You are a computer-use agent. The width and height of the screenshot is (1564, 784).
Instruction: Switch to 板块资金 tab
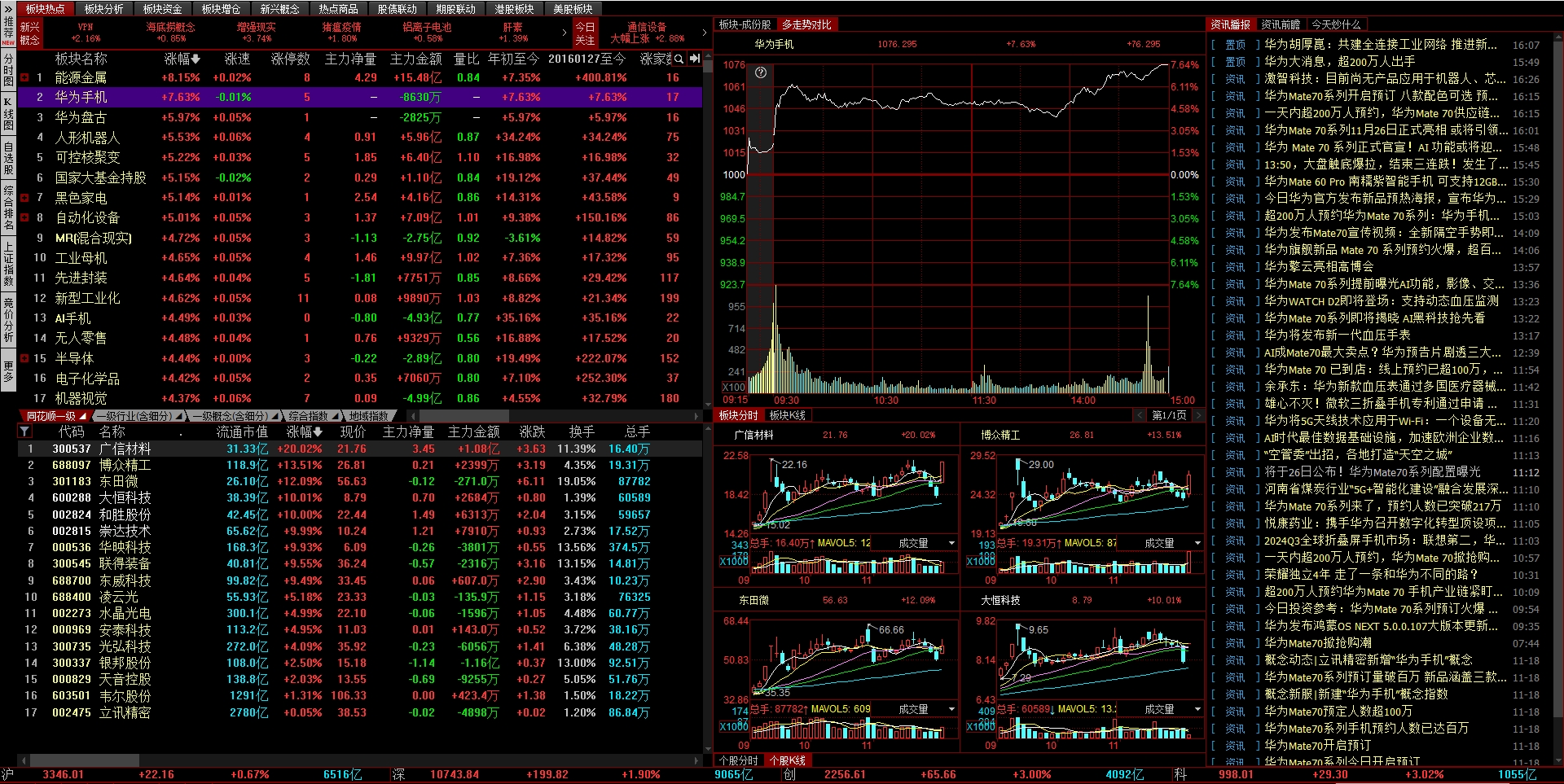(x=162, y=9)
